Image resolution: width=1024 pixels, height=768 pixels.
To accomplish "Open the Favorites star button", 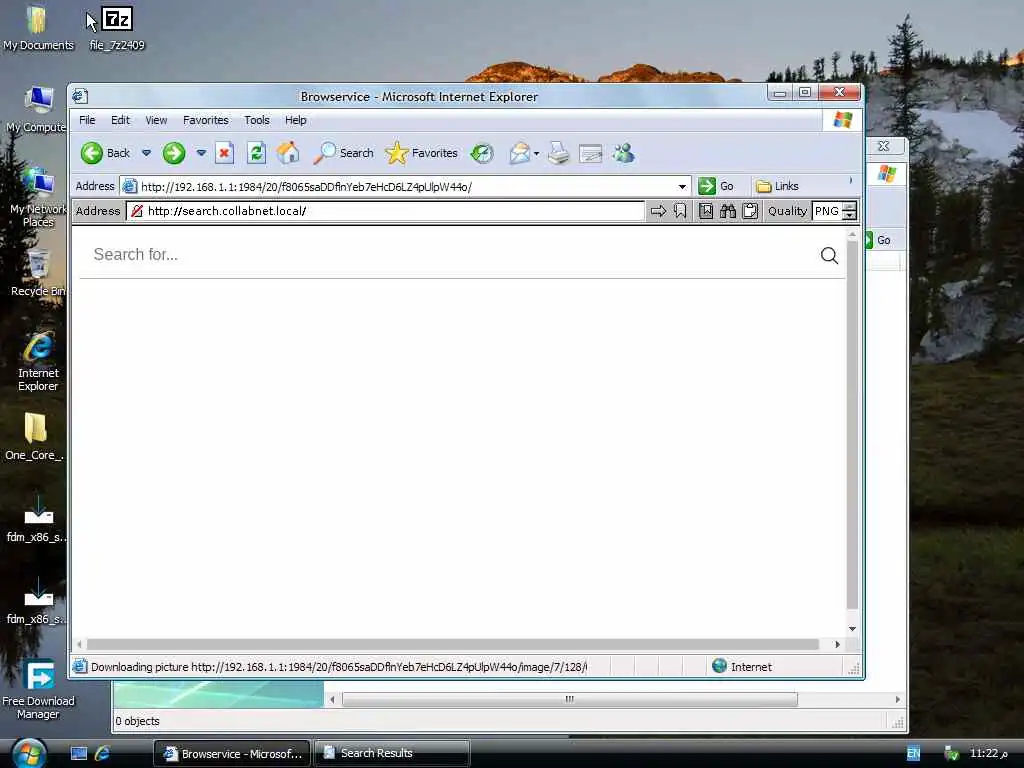I will [x=422, y=153].
